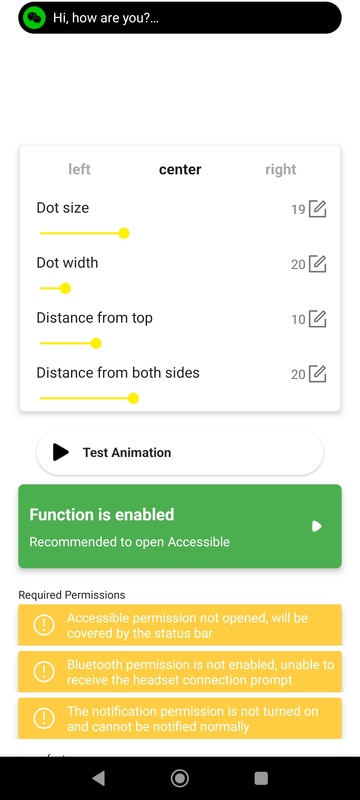Click the Distance from both sides slider
The width and height of the screenshot is (360, 800).
(89, 398)
